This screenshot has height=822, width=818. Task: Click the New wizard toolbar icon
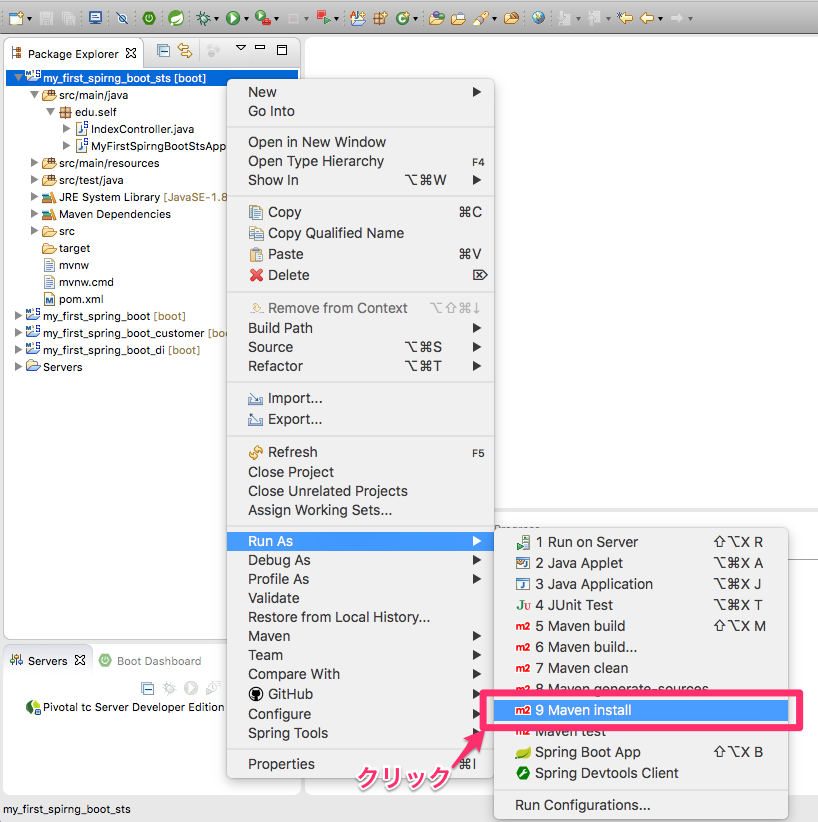click(x=16, y=18)
